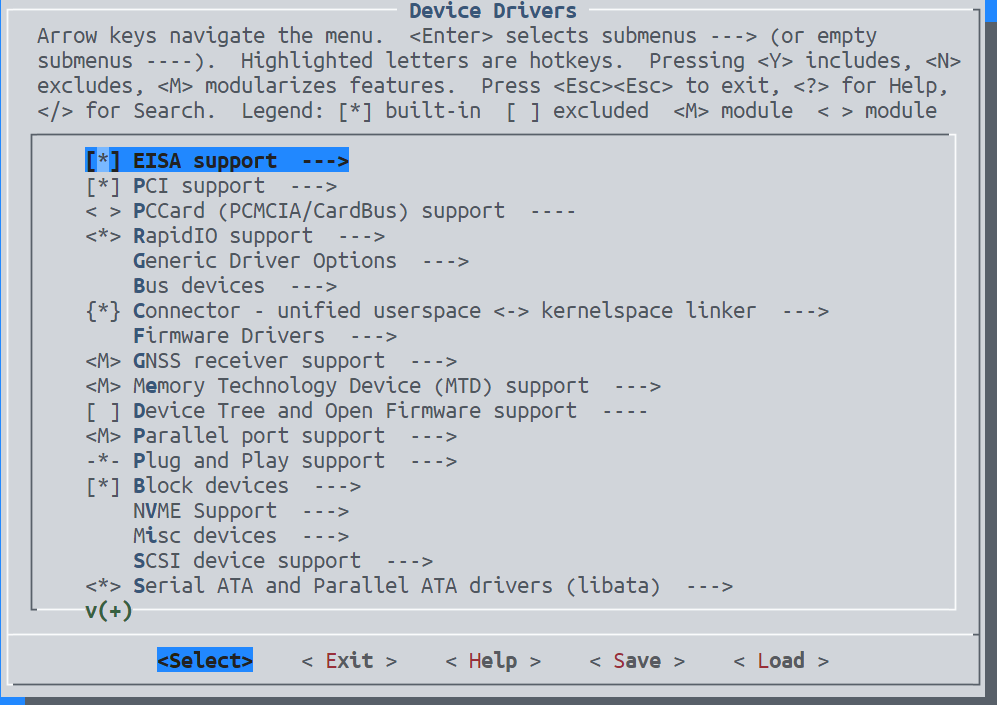Click the RapidIO support tristate marker

click(x=103, y=236)
